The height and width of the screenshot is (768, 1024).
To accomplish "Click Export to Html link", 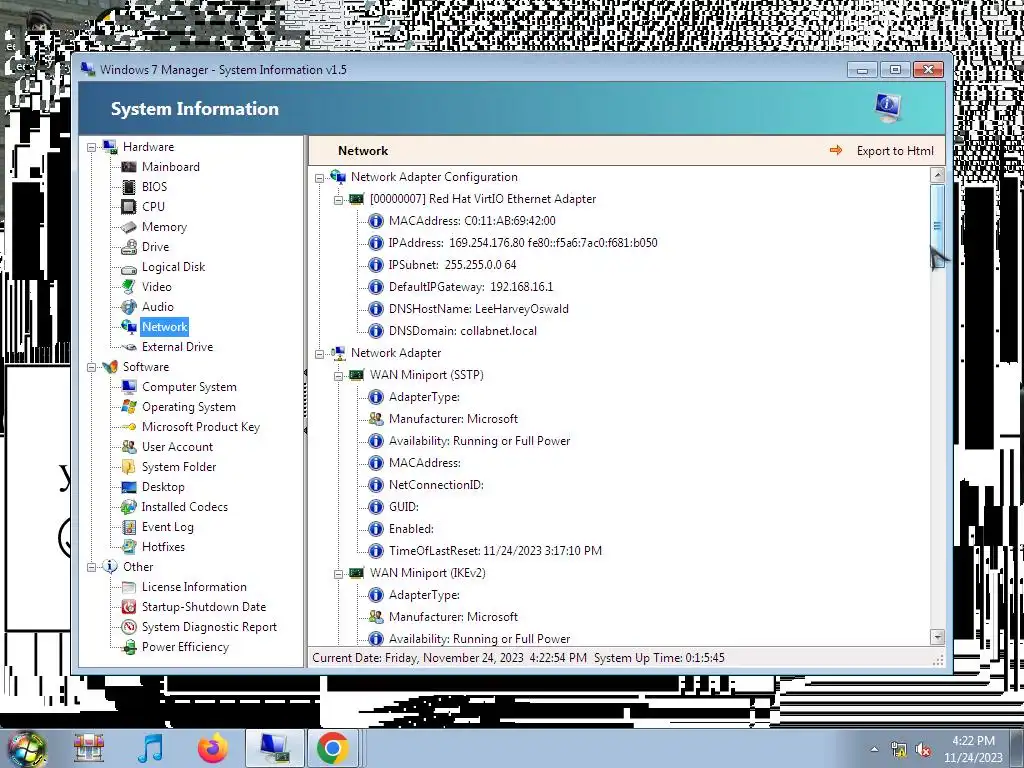I will click(x=895, y=151).
